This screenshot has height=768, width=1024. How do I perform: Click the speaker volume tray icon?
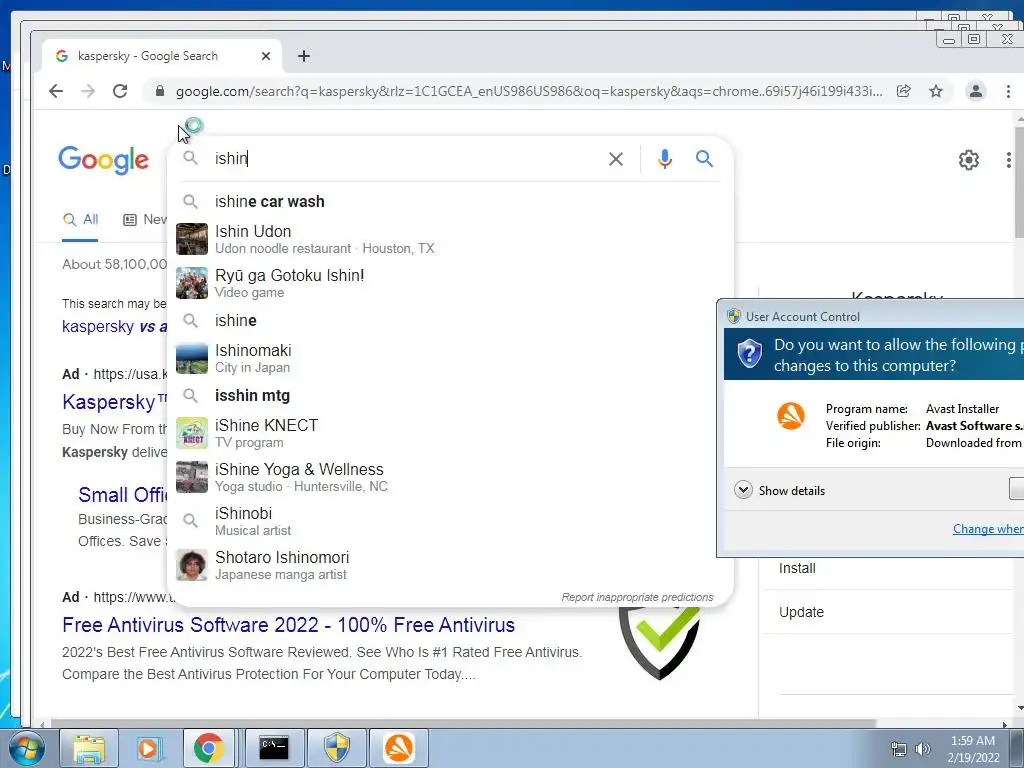pyautogui.click(x=922, y=749)
